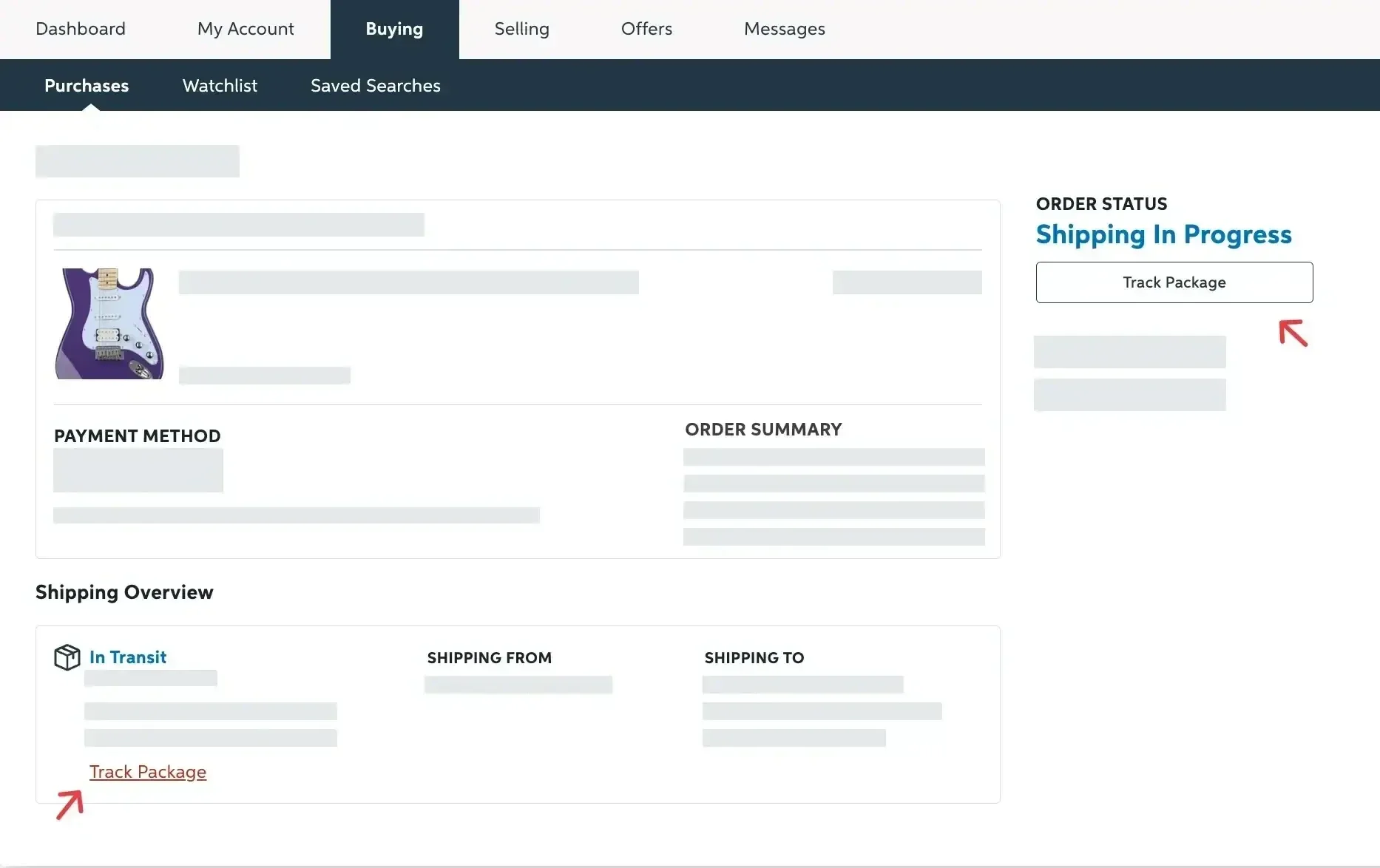Viewport: 1380px width, 868px height.
Task: Click the Order Summary heading
Action: click(763, 429)
